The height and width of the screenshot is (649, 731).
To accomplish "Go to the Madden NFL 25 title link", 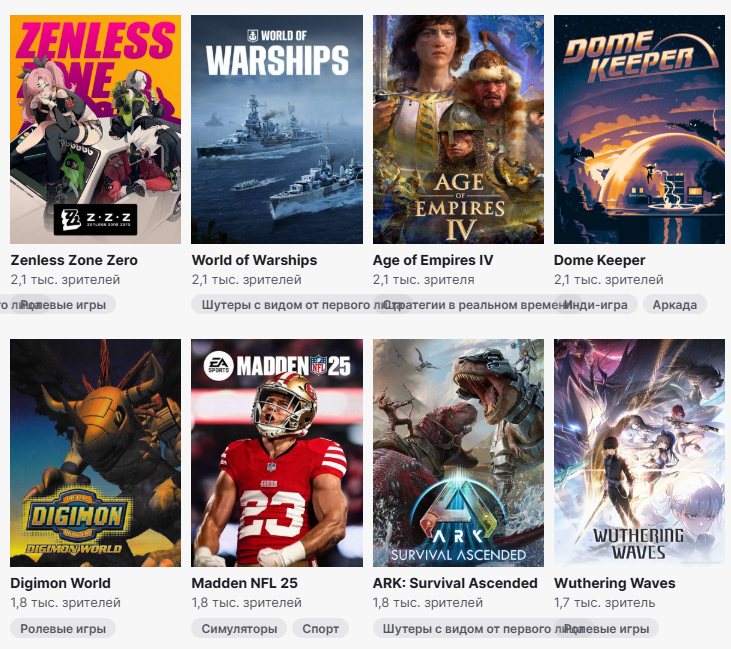I will pyautogui.click(x=244, y=583).
